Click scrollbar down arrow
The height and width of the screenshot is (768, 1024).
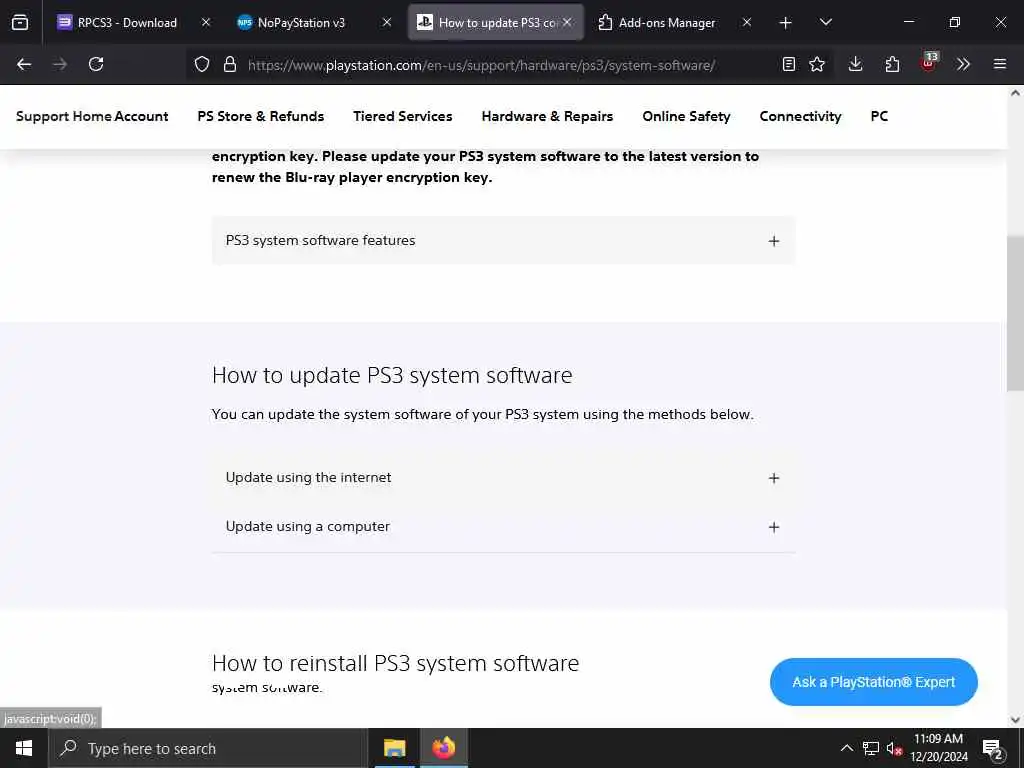click(1016, 720)
